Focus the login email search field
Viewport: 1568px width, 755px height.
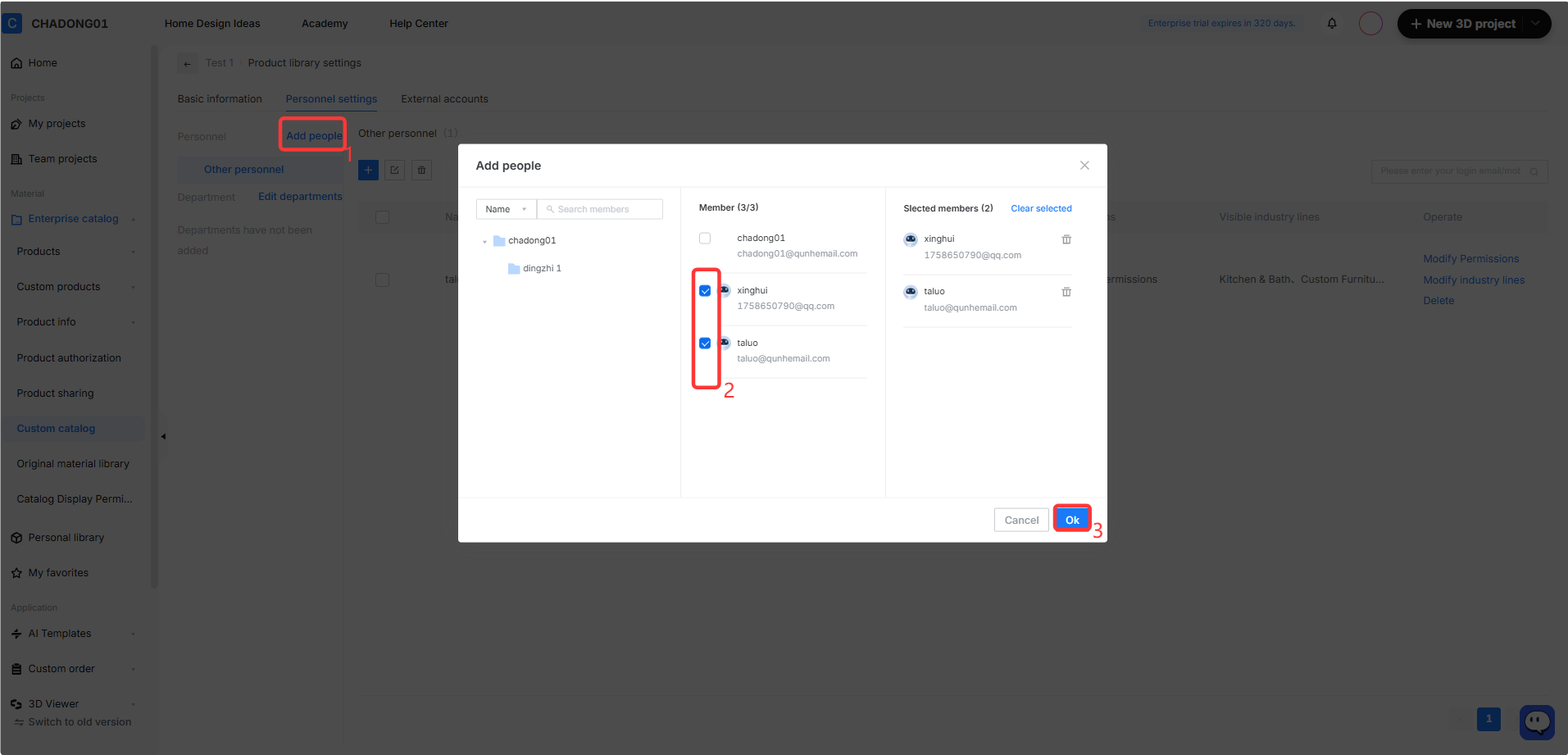coord(1459,171)
